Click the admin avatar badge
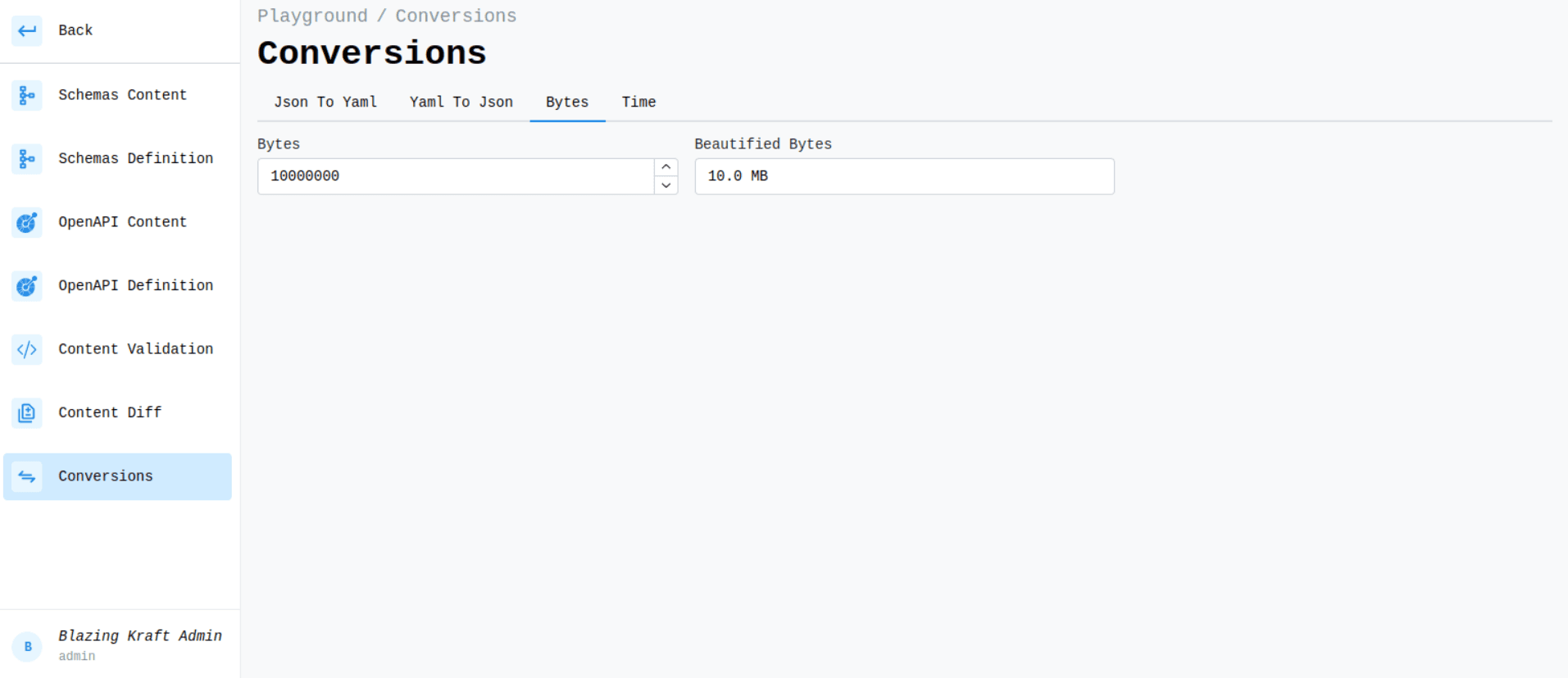 pos(27,647)
